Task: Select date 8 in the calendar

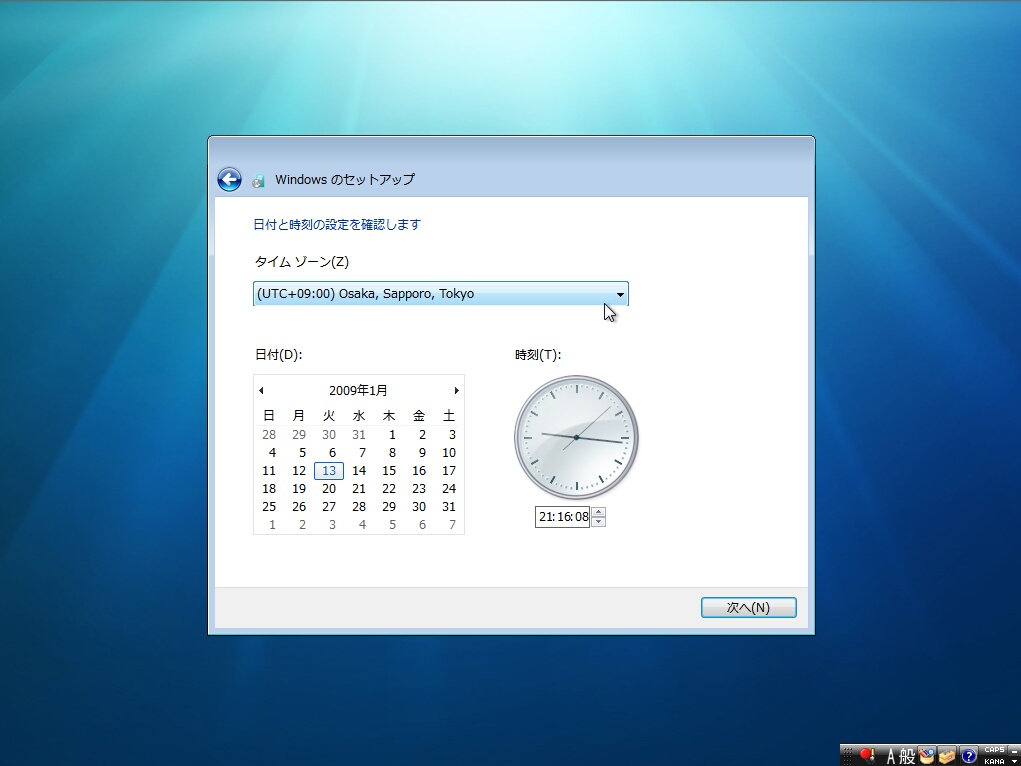Action: tap(392, 453)
